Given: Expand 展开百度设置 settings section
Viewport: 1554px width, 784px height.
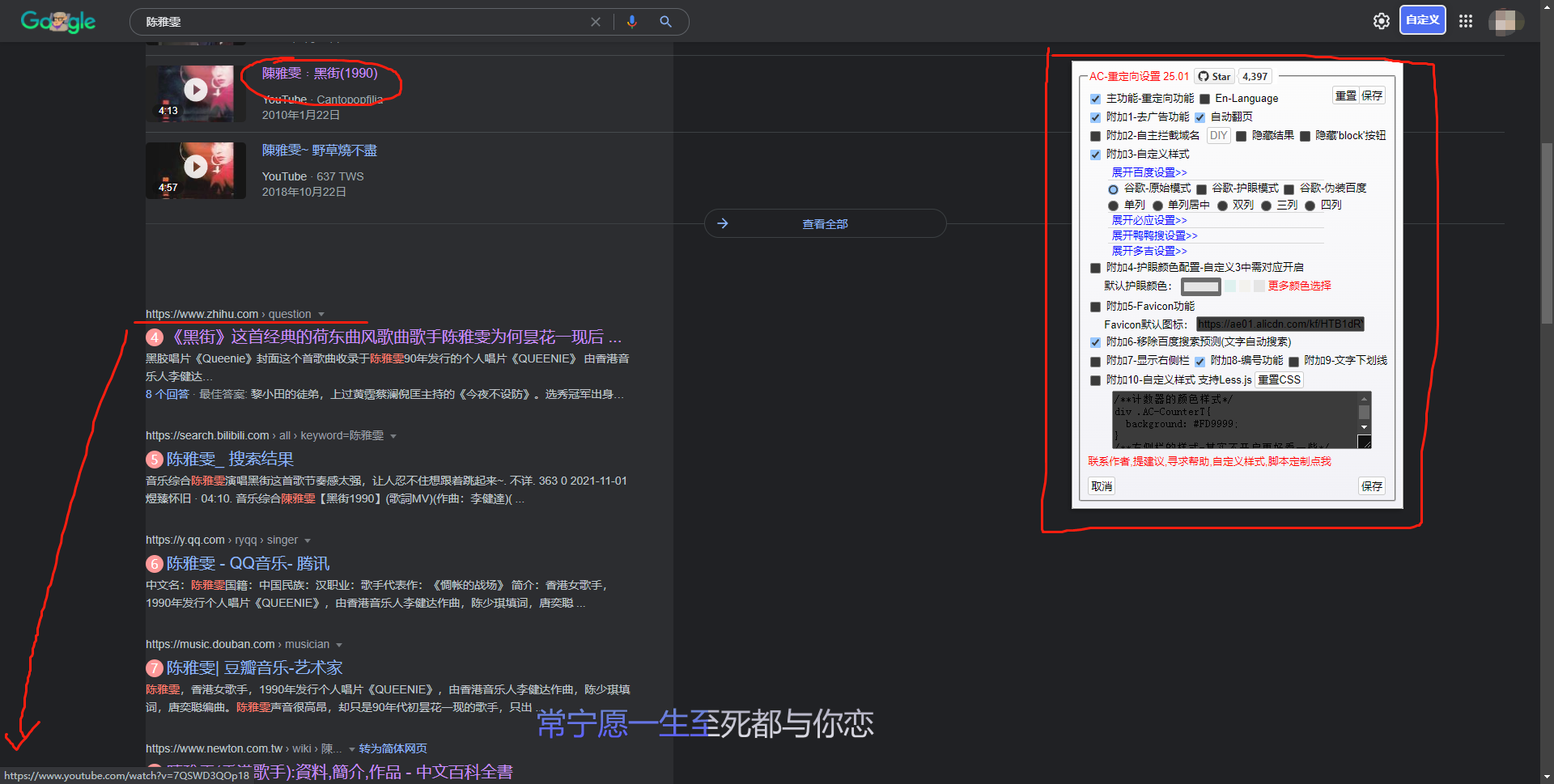Looking at the screenshot, I should 1149,172.
